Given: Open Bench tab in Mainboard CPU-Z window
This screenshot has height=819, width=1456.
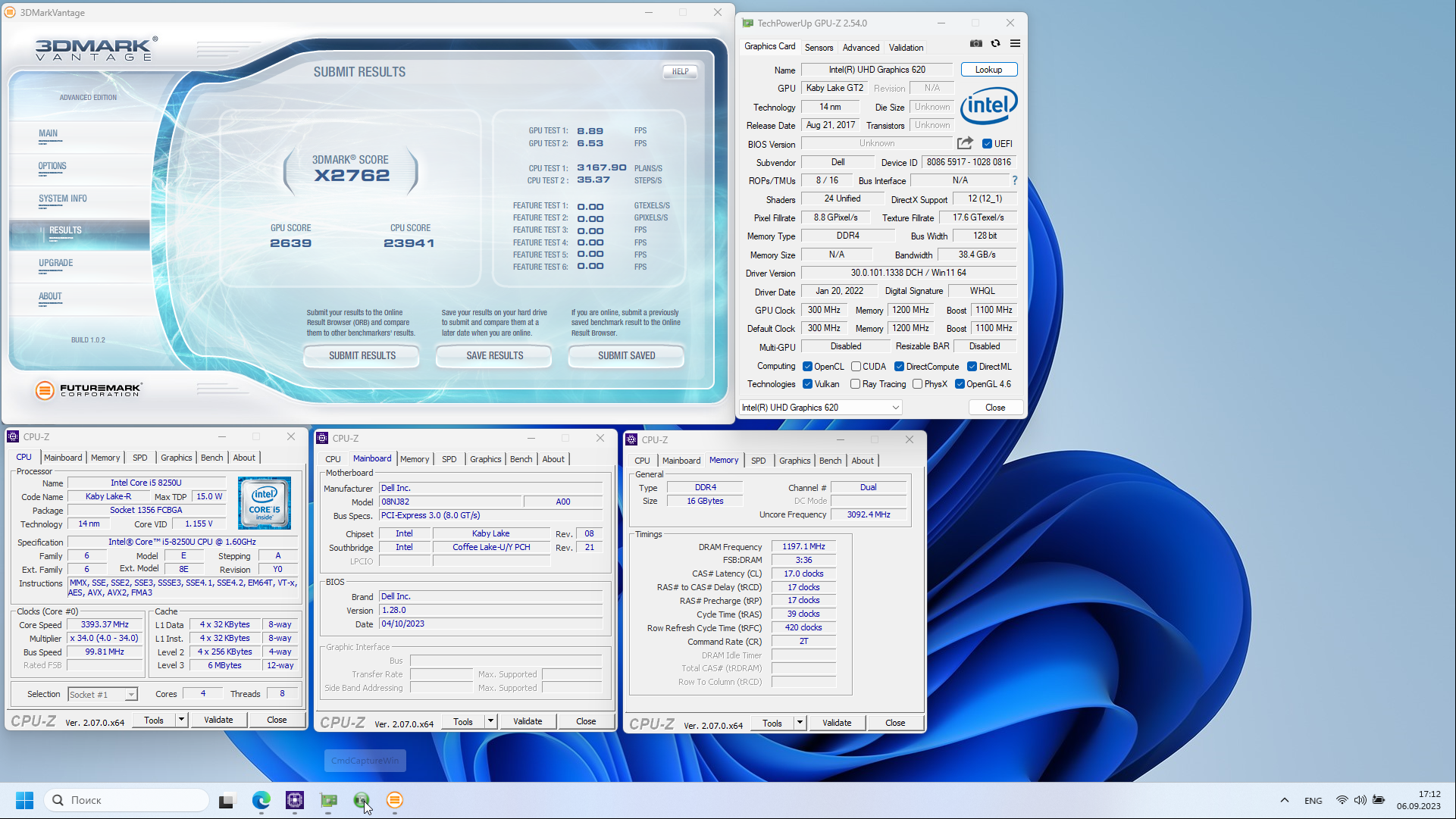Looking at the screenshot, I should tap(521, 459).
